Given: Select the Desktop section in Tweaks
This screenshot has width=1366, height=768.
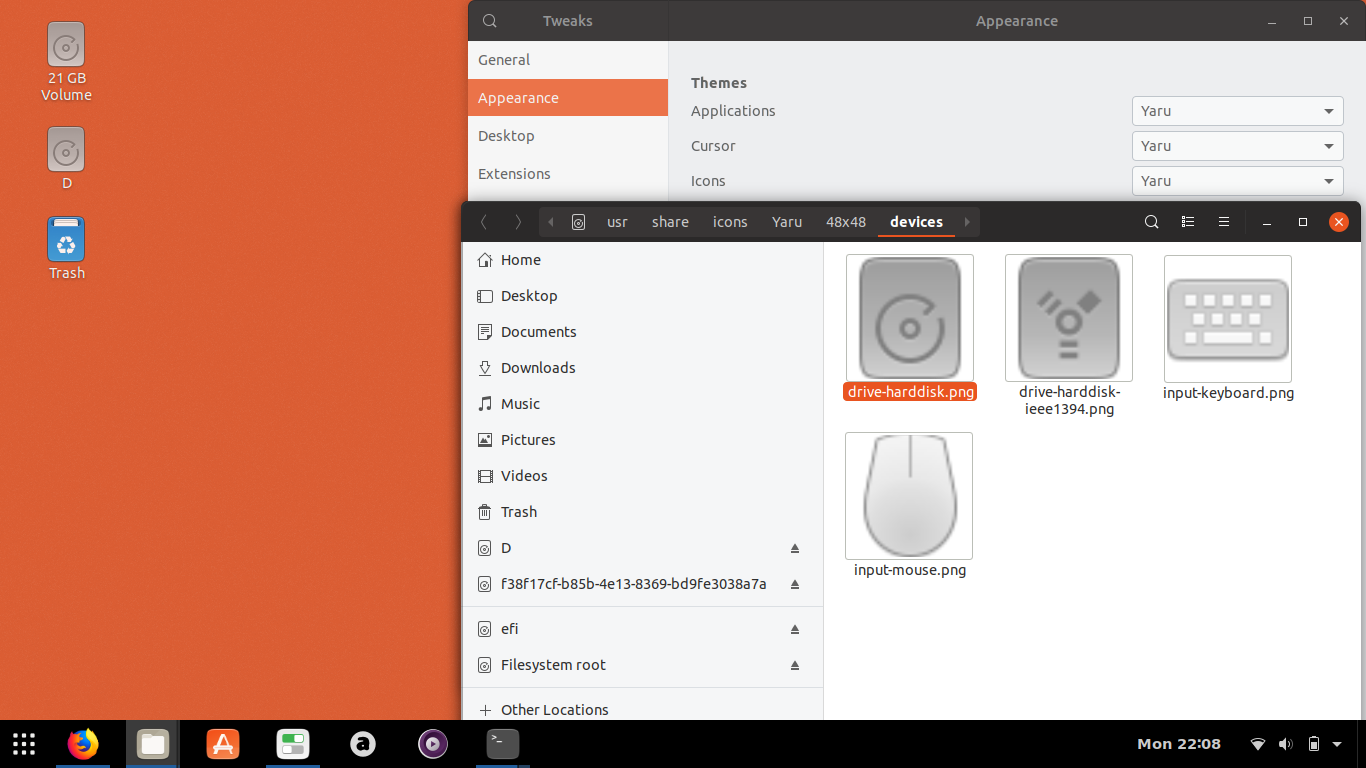Looking at the screenshot, I should pos(506,135).
